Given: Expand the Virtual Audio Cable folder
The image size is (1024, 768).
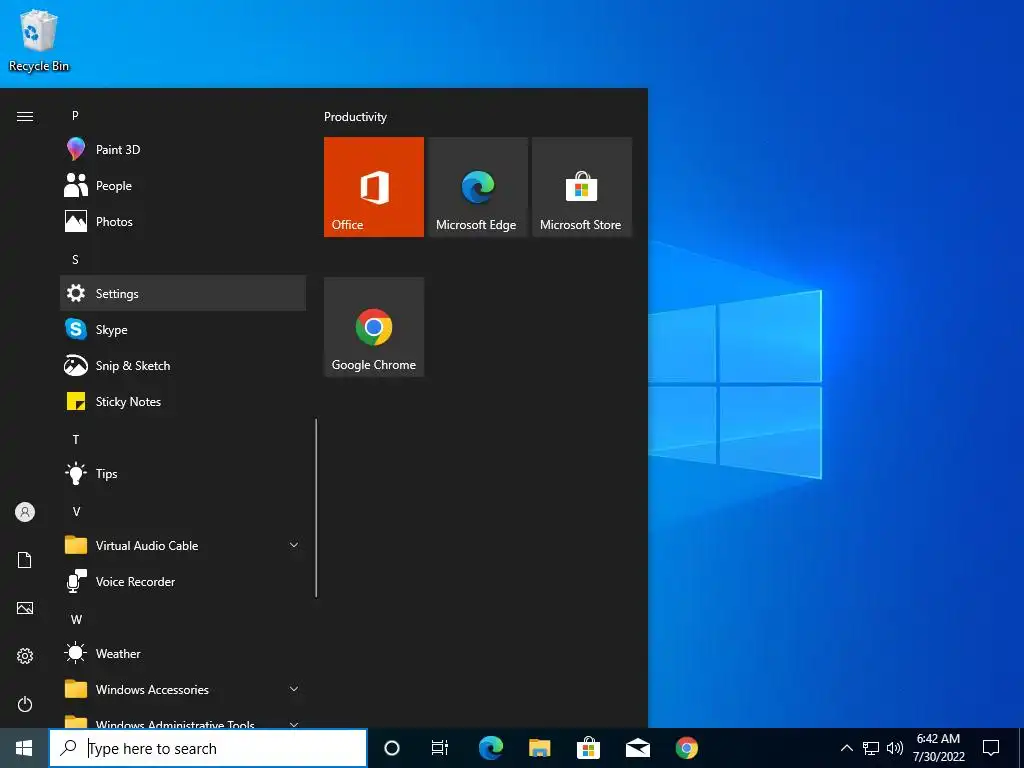Looking at the screenshot, I should pyautogui.click(x=183, y=545).
